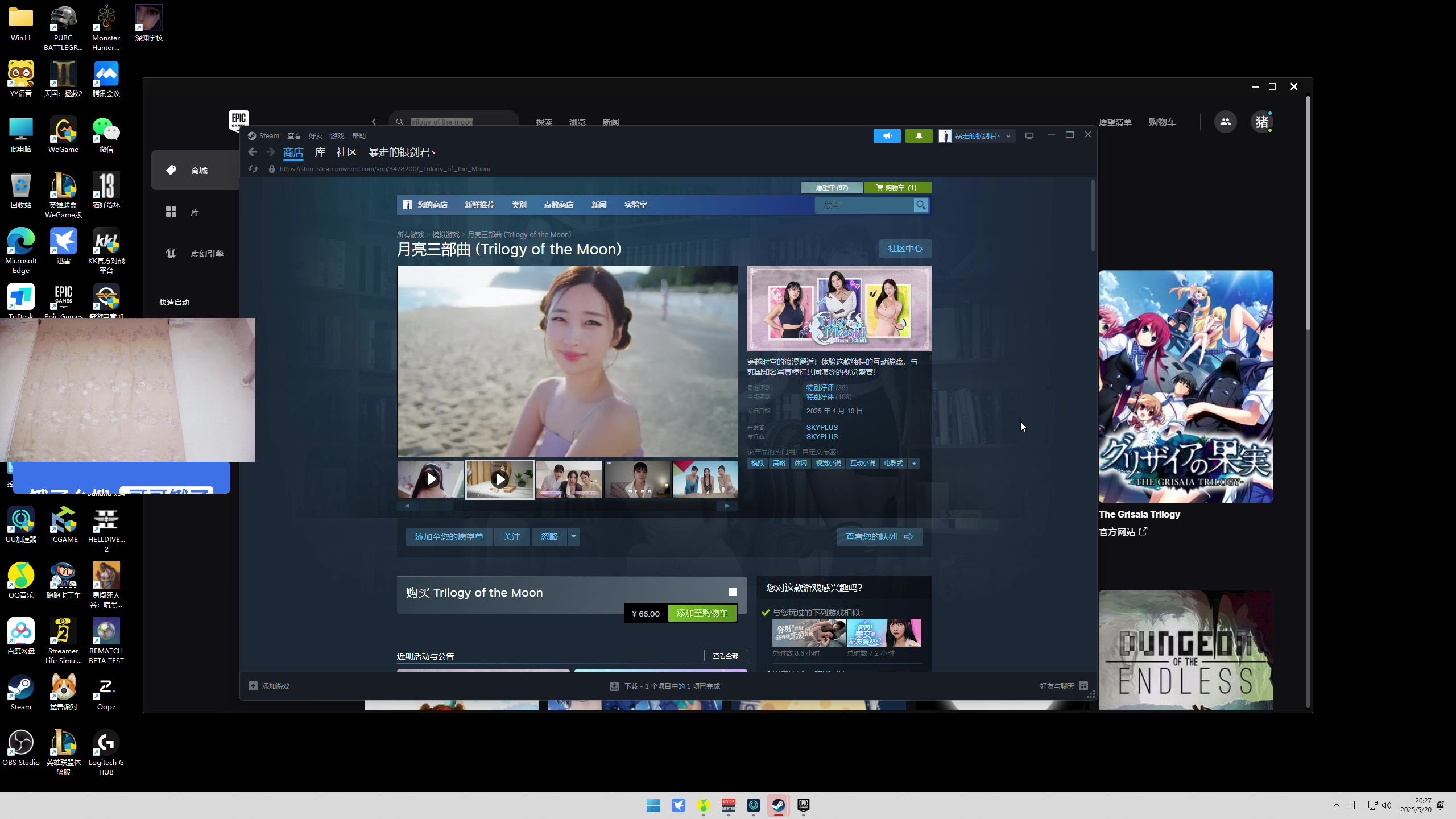Click the Steam announcements megaphone button
1456x819 pixels.
[x=887, y=136]
